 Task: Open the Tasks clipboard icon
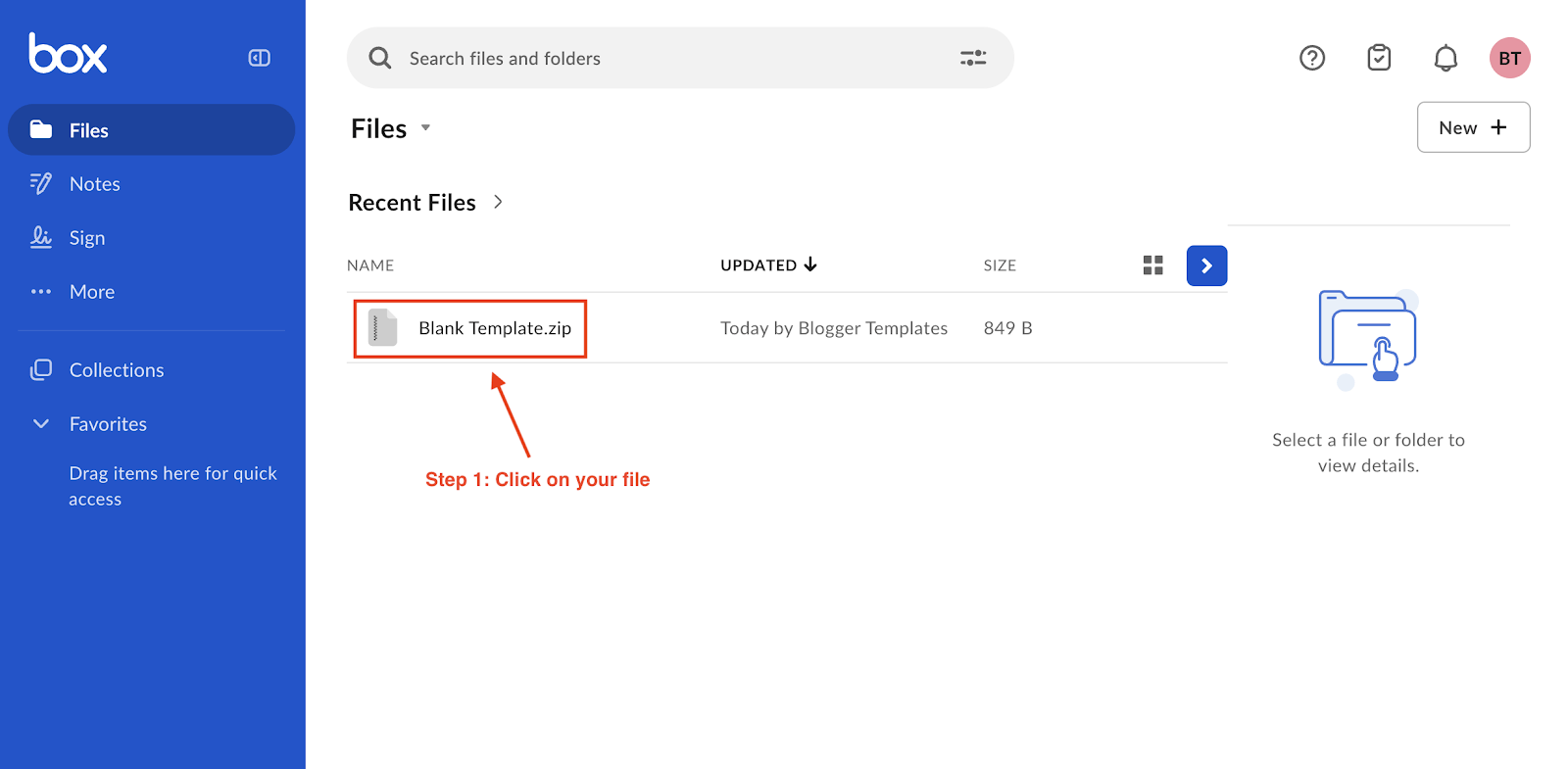[1379, 58]
